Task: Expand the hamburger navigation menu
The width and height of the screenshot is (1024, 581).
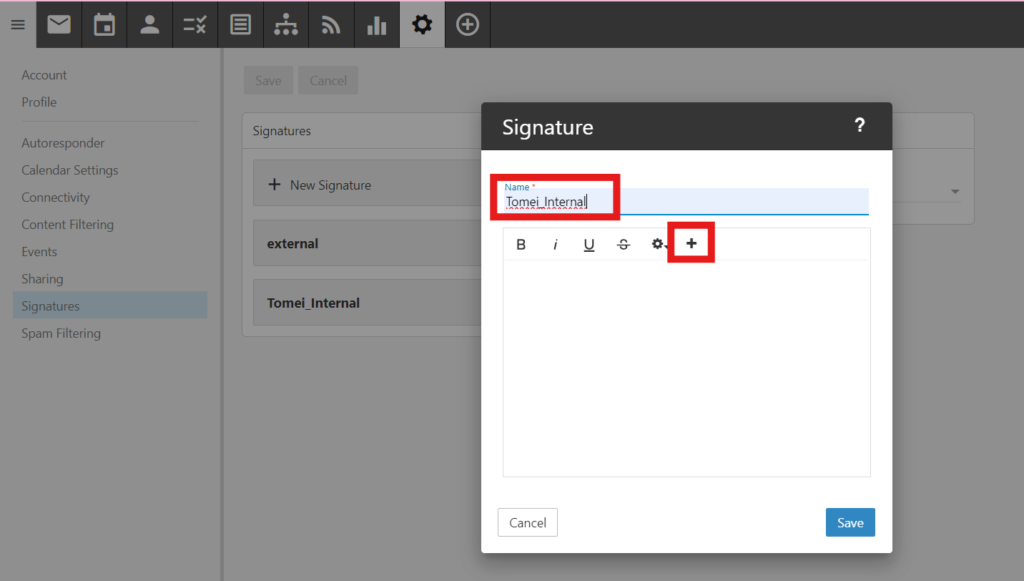Action: [x=17, y=25]
